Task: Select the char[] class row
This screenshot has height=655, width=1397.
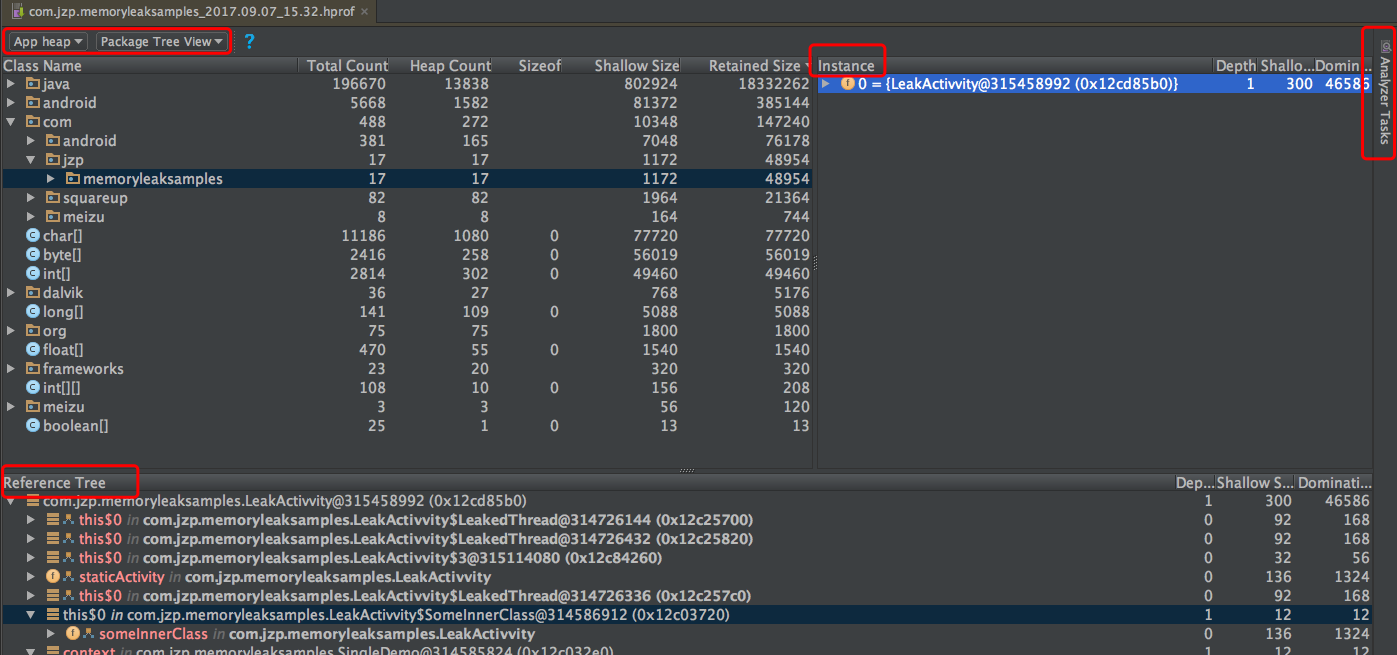Action: click(407, 236)
